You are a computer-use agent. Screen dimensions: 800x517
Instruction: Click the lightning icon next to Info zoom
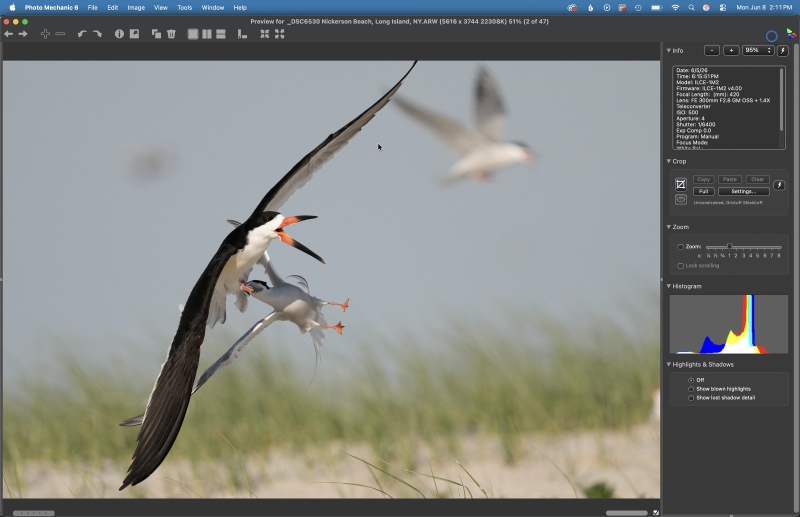[783, 51]
